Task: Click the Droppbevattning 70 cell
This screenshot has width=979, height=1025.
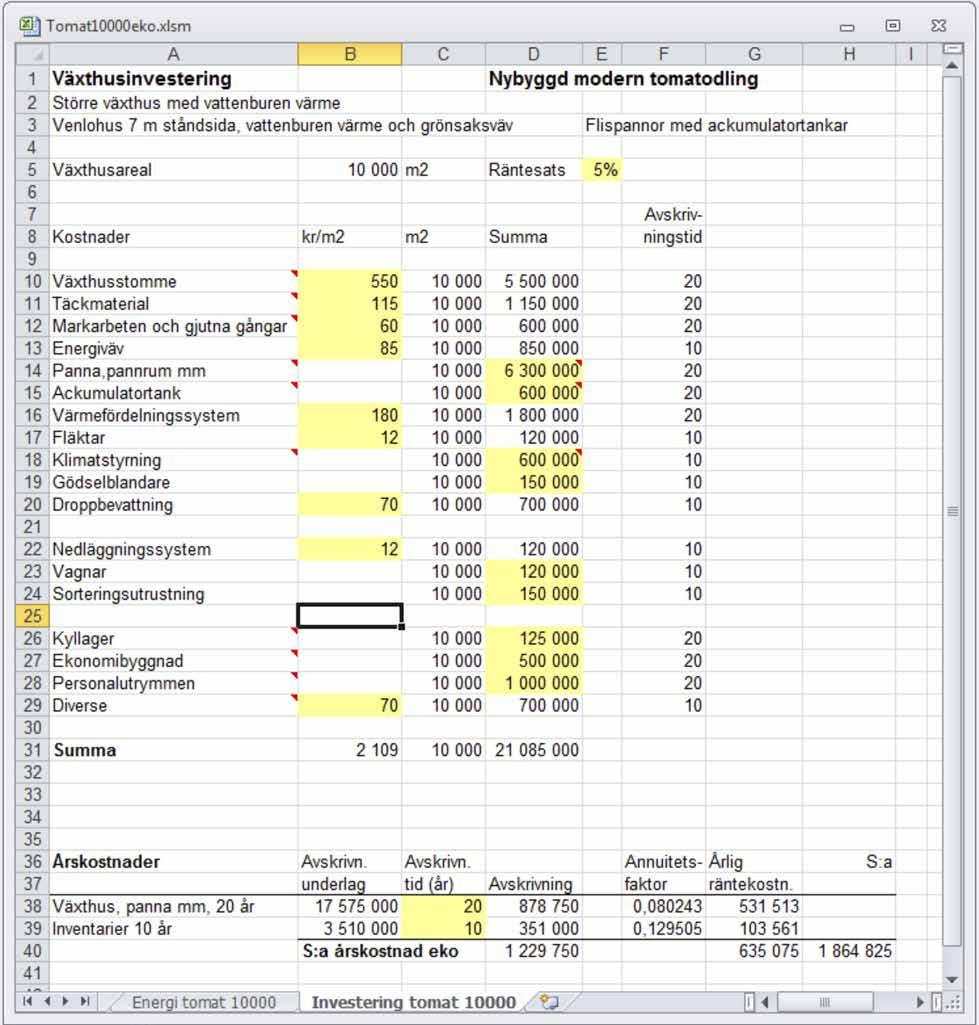Action: [x=350, y=505]
